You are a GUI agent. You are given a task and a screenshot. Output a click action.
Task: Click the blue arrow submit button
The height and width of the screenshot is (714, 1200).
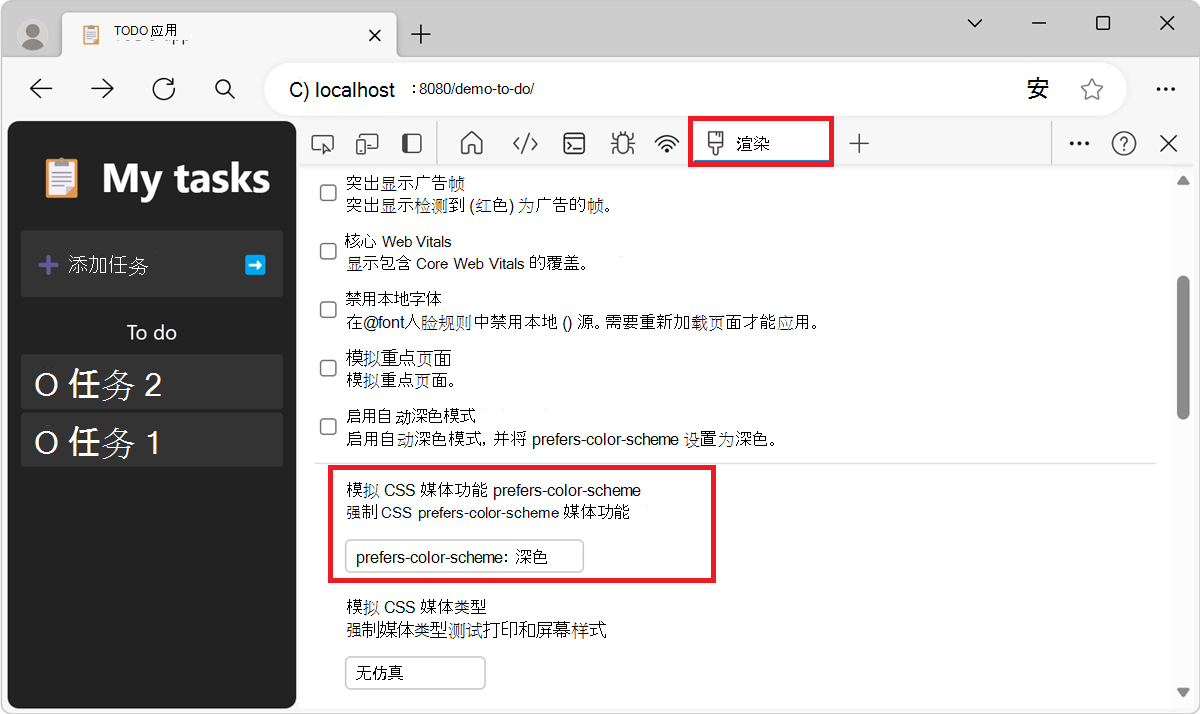[256, 264]
